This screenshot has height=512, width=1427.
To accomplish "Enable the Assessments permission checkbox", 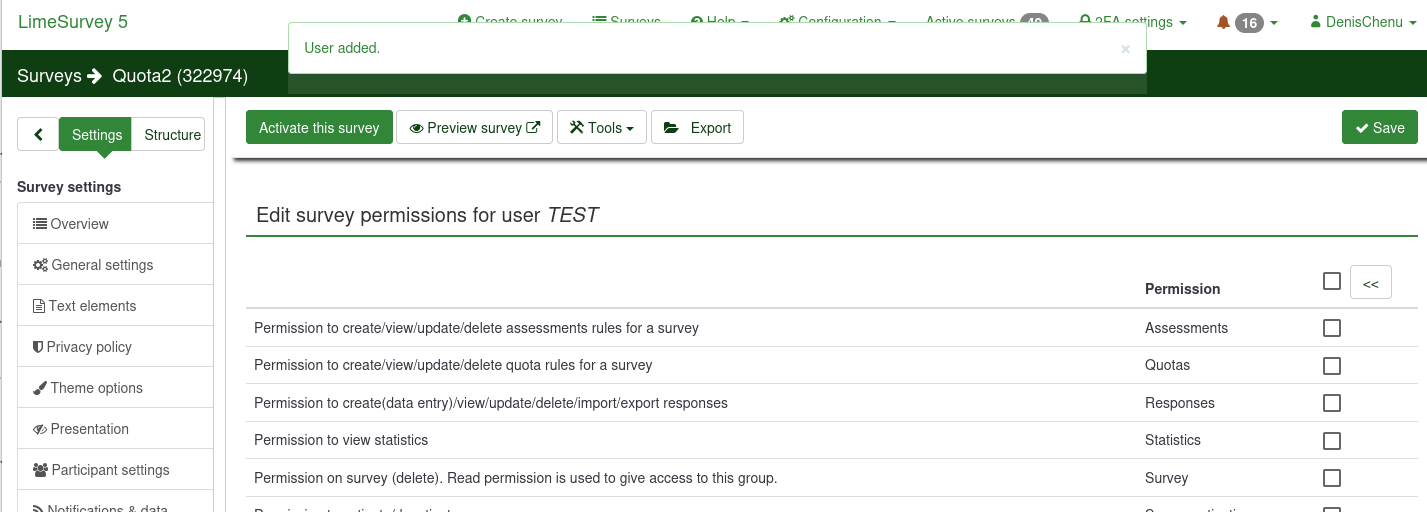I will click(1331, 328).
